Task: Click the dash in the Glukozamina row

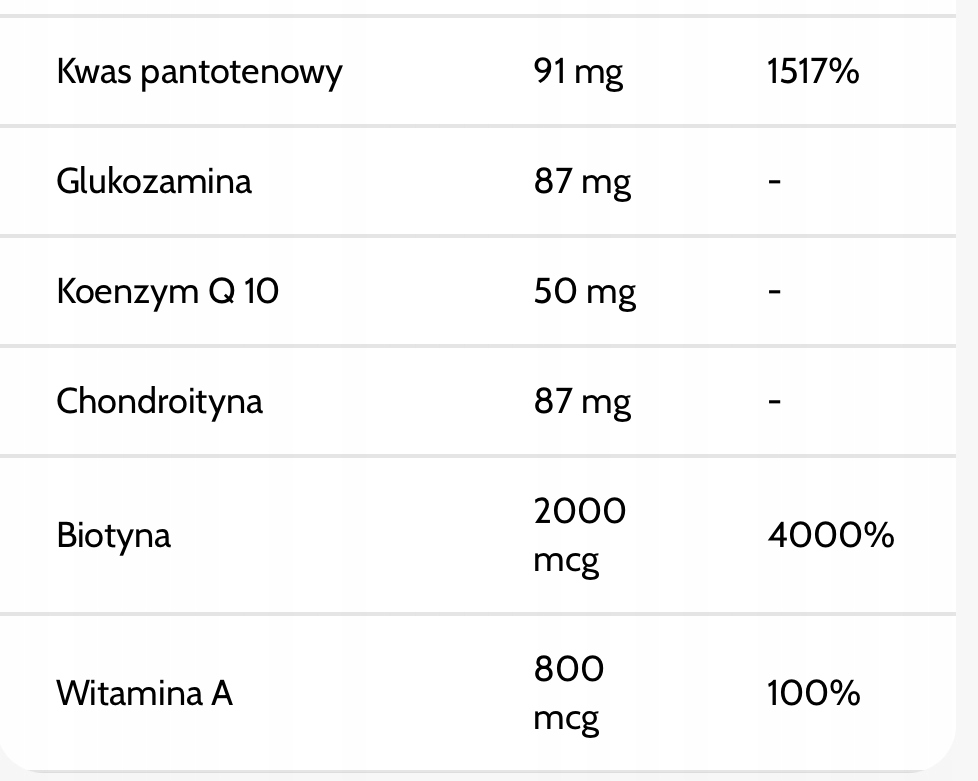Action: (774, 182)
